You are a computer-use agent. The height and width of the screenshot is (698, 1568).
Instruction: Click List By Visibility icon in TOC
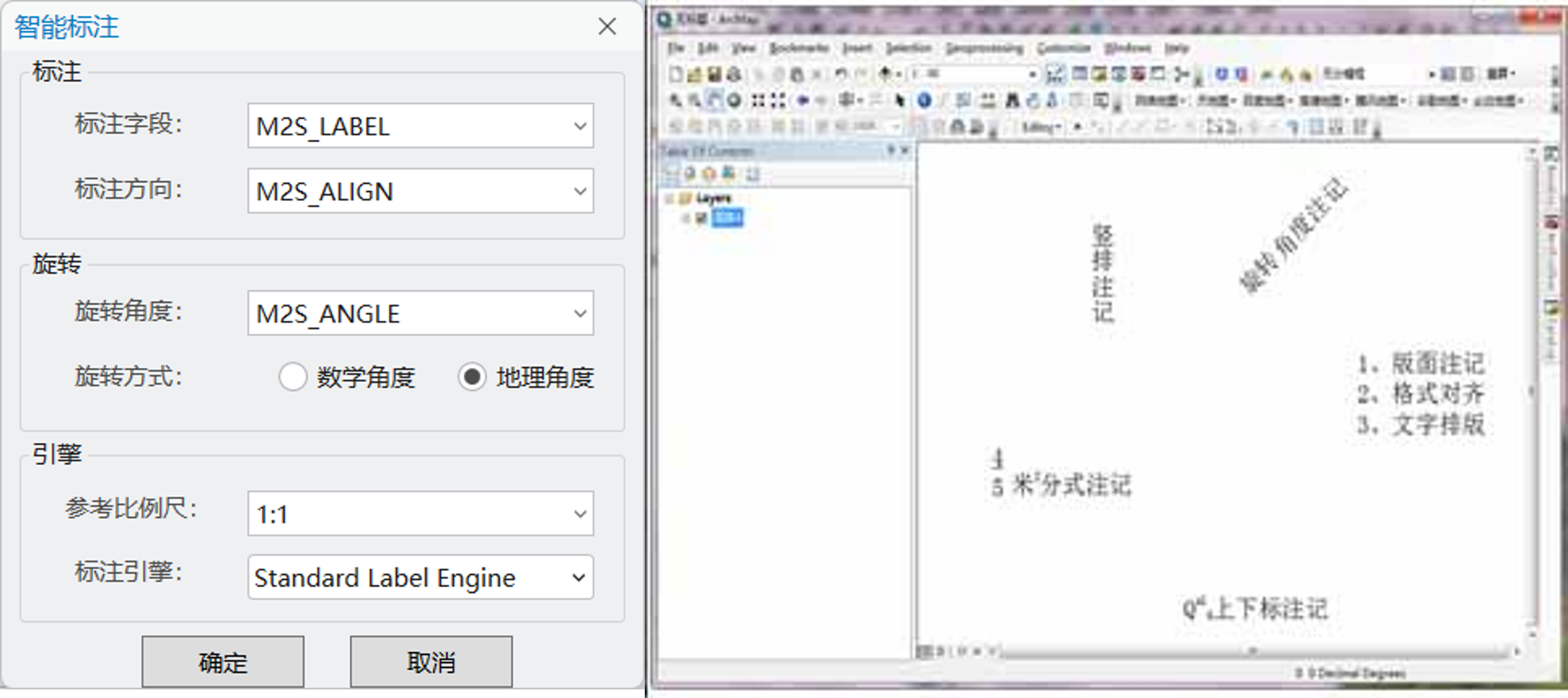point(709,174)
